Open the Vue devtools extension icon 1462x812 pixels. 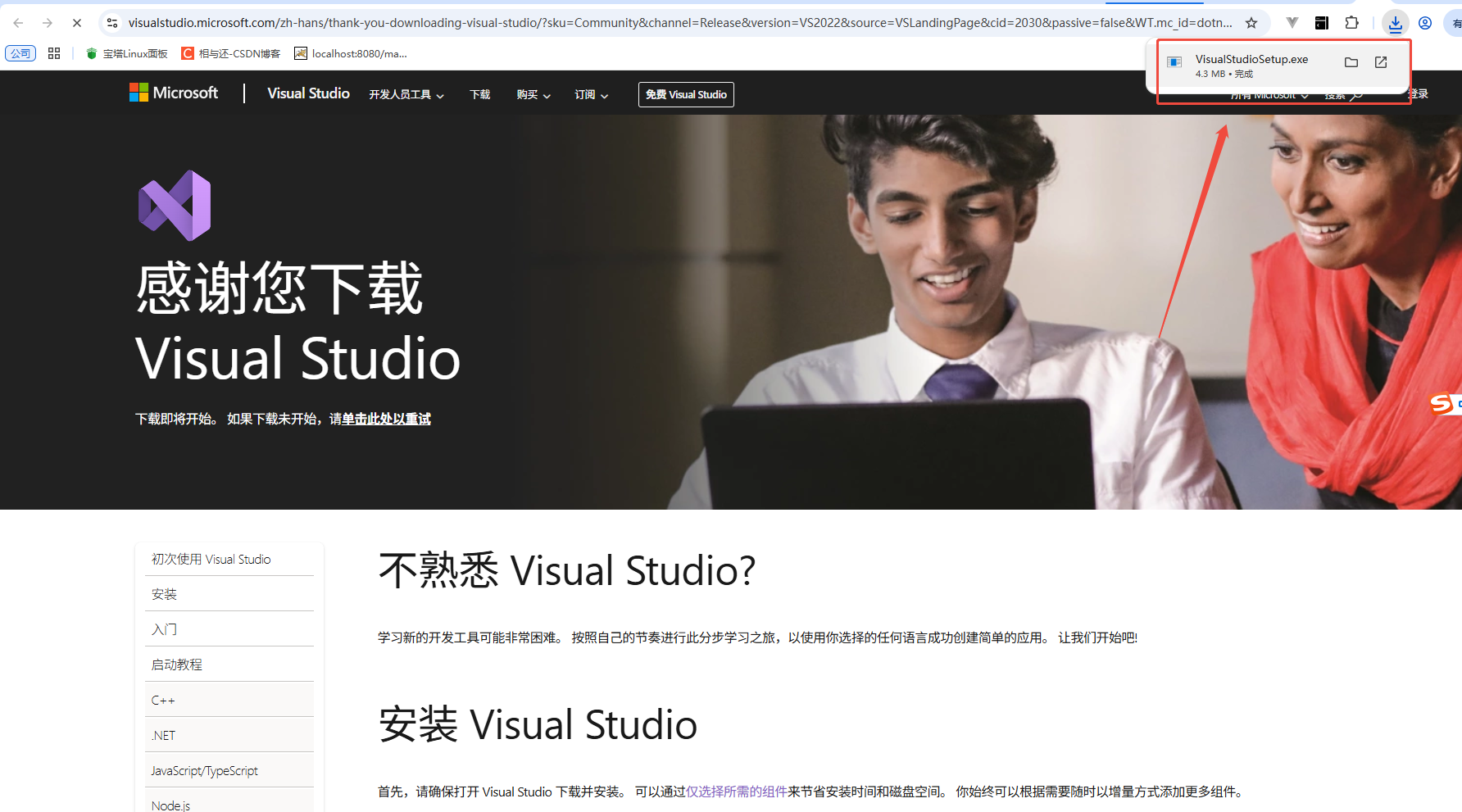1292,23
